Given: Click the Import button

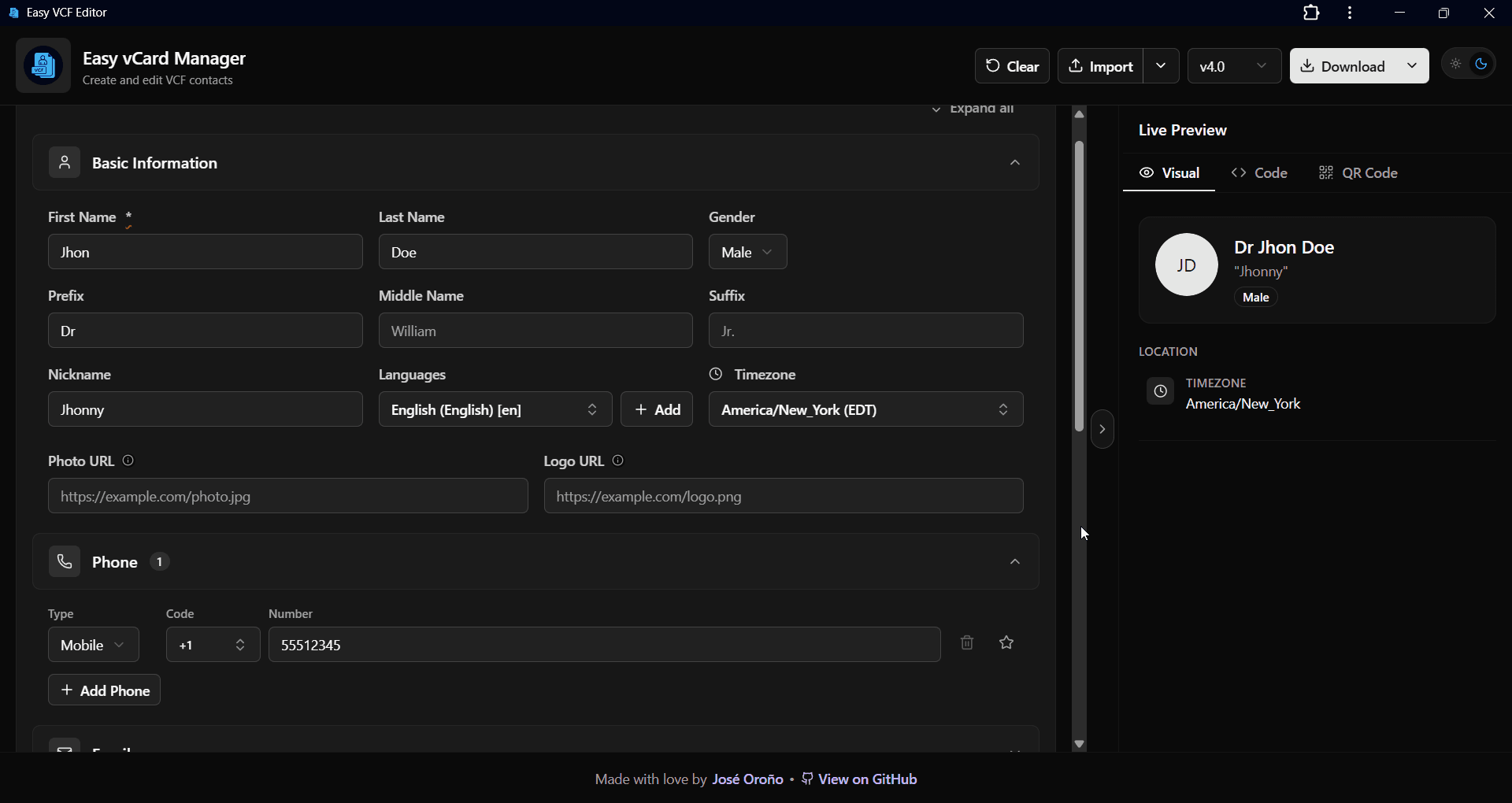Looking at the screenshot, I should 1101,66.
